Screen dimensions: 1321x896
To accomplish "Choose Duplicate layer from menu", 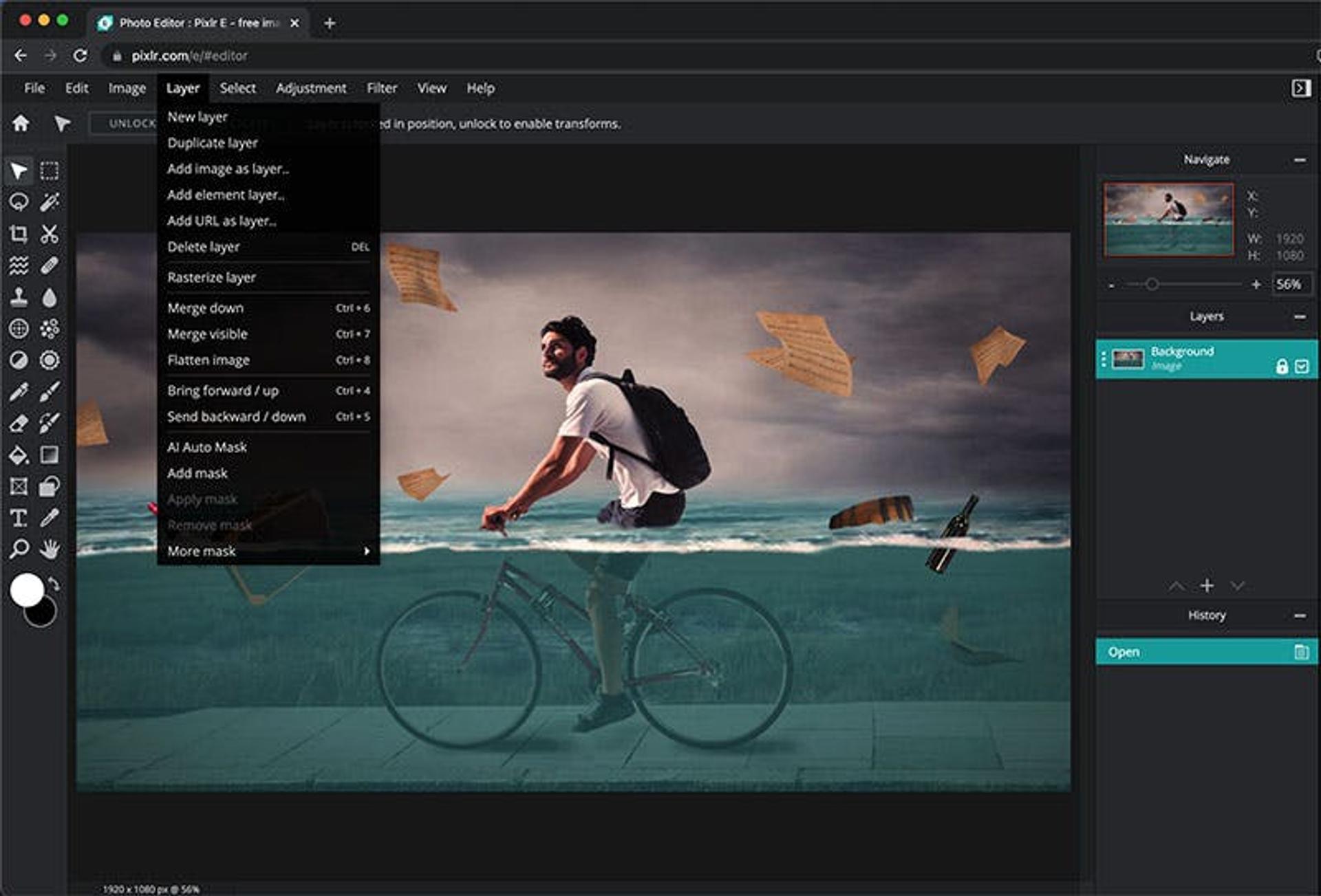I will pyautogui.click(x=213, y=143).
